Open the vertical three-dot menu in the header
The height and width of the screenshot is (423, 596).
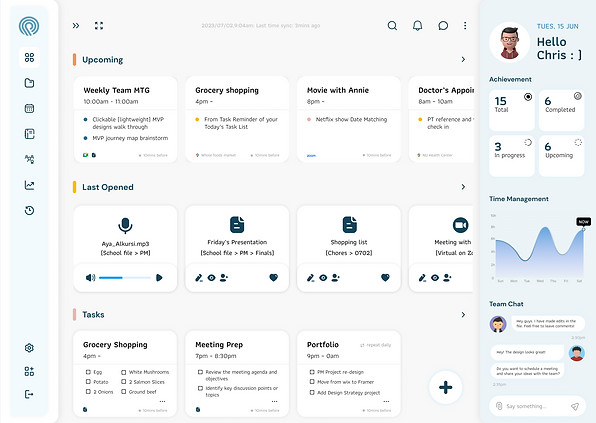coord(465,25)
